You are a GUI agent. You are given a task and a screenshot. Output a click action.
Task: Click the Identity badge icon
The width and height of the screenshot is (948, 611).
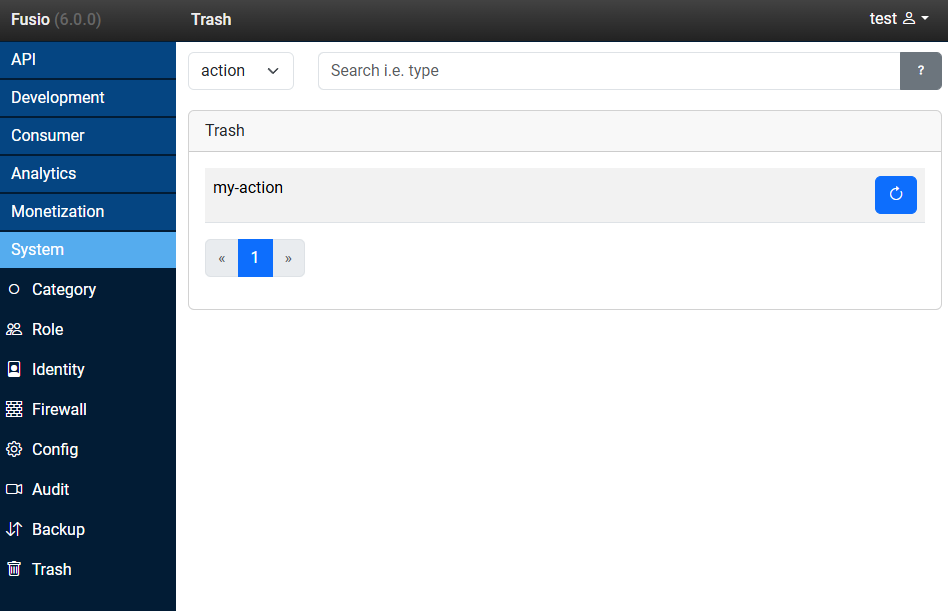pos(14,369)
